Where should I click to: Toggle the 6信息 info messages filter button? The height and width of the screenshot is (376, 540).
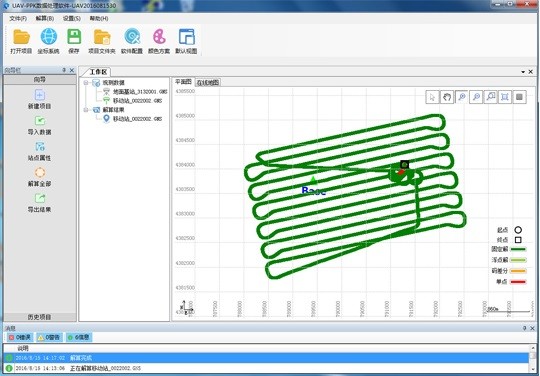click(79, 337)
